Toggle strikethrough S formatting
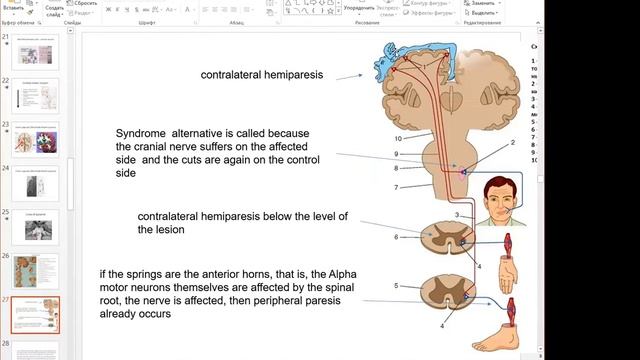 pyautogui.click(x=136, y=9)
